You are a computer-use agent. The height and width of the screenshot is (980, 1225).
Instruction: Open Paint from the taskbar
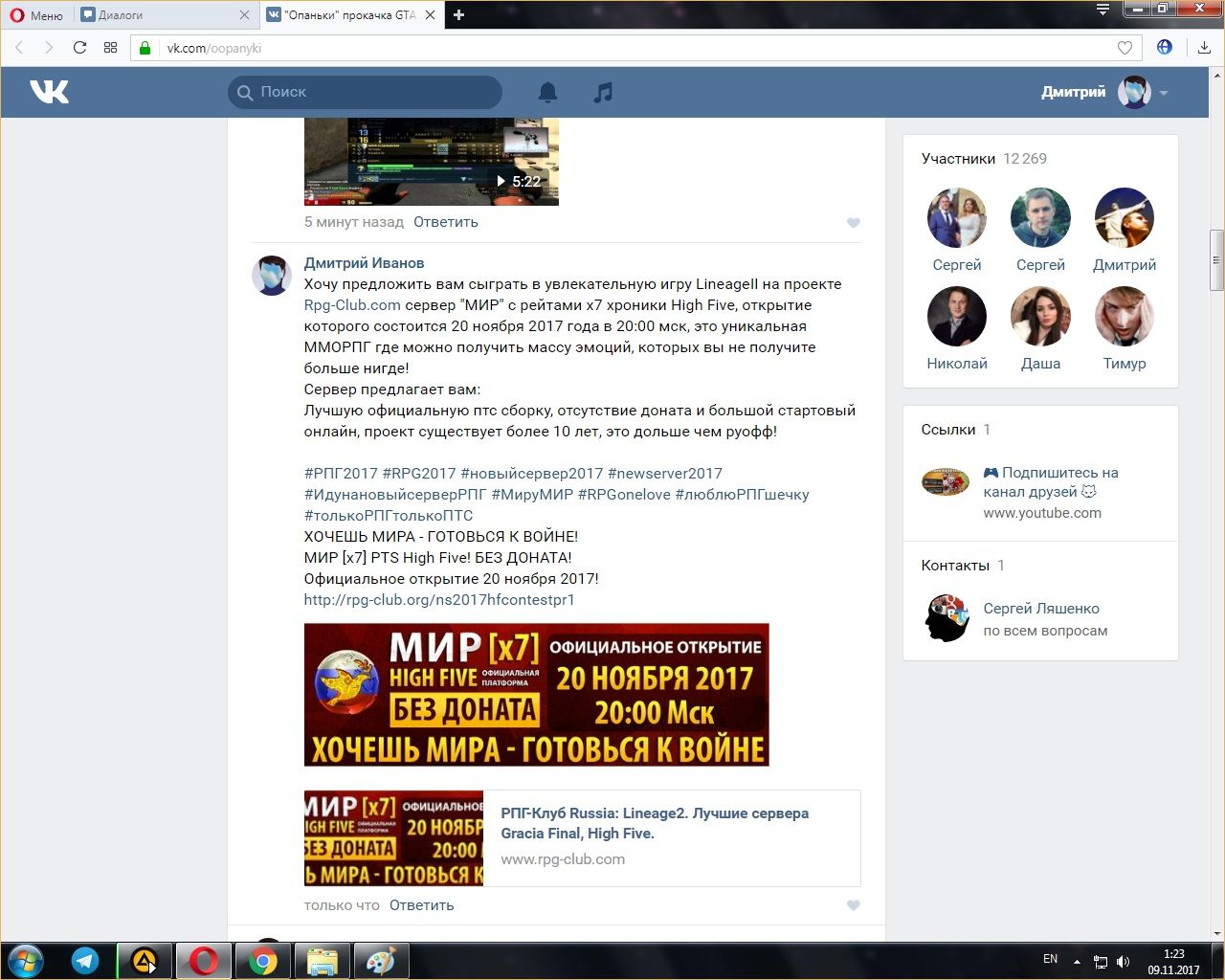(x=381, y=960)
